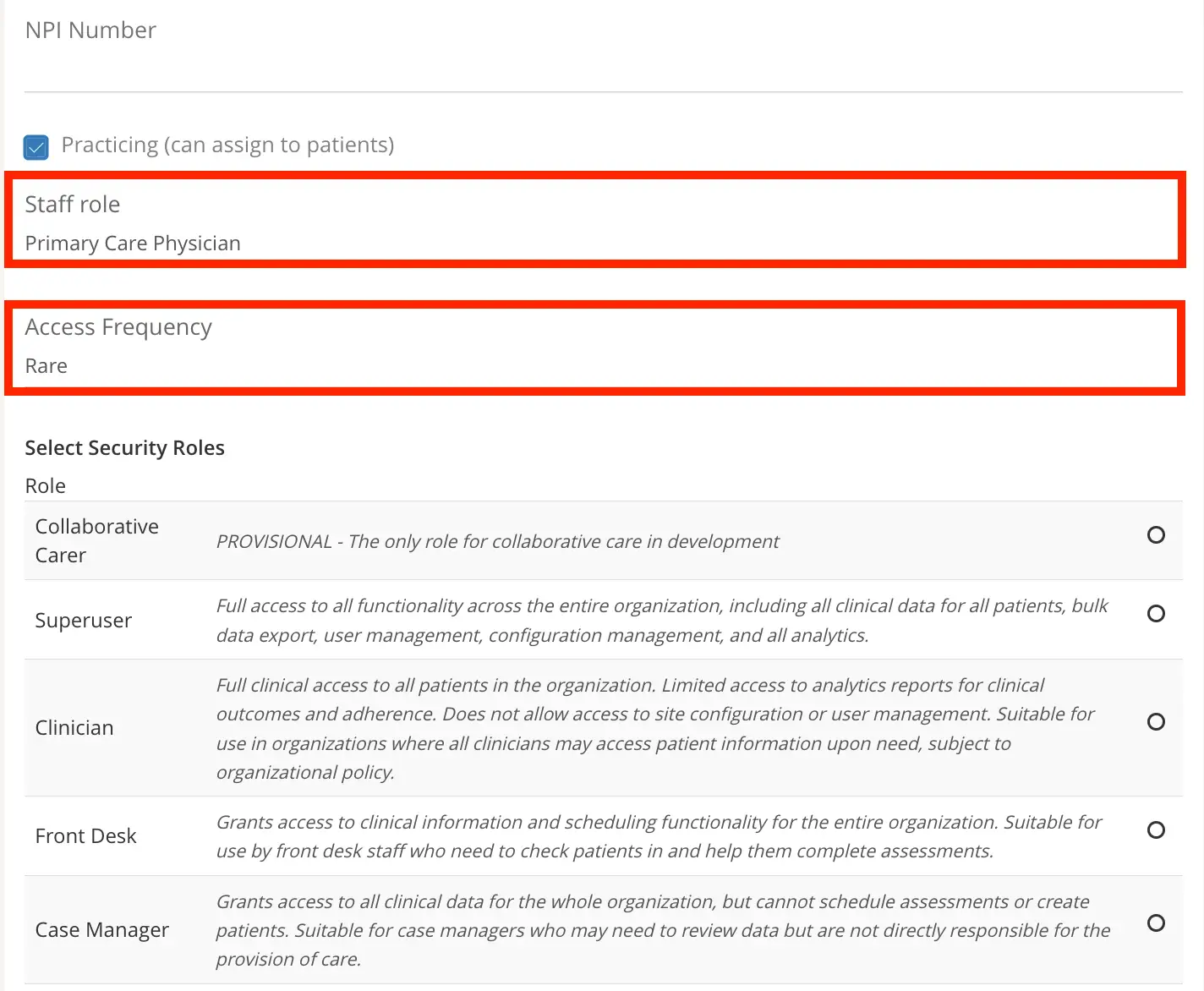Viewport: 1204px width, 991px height.
Task: Change the Access Frequency selection
Action: tap(592, 347)
